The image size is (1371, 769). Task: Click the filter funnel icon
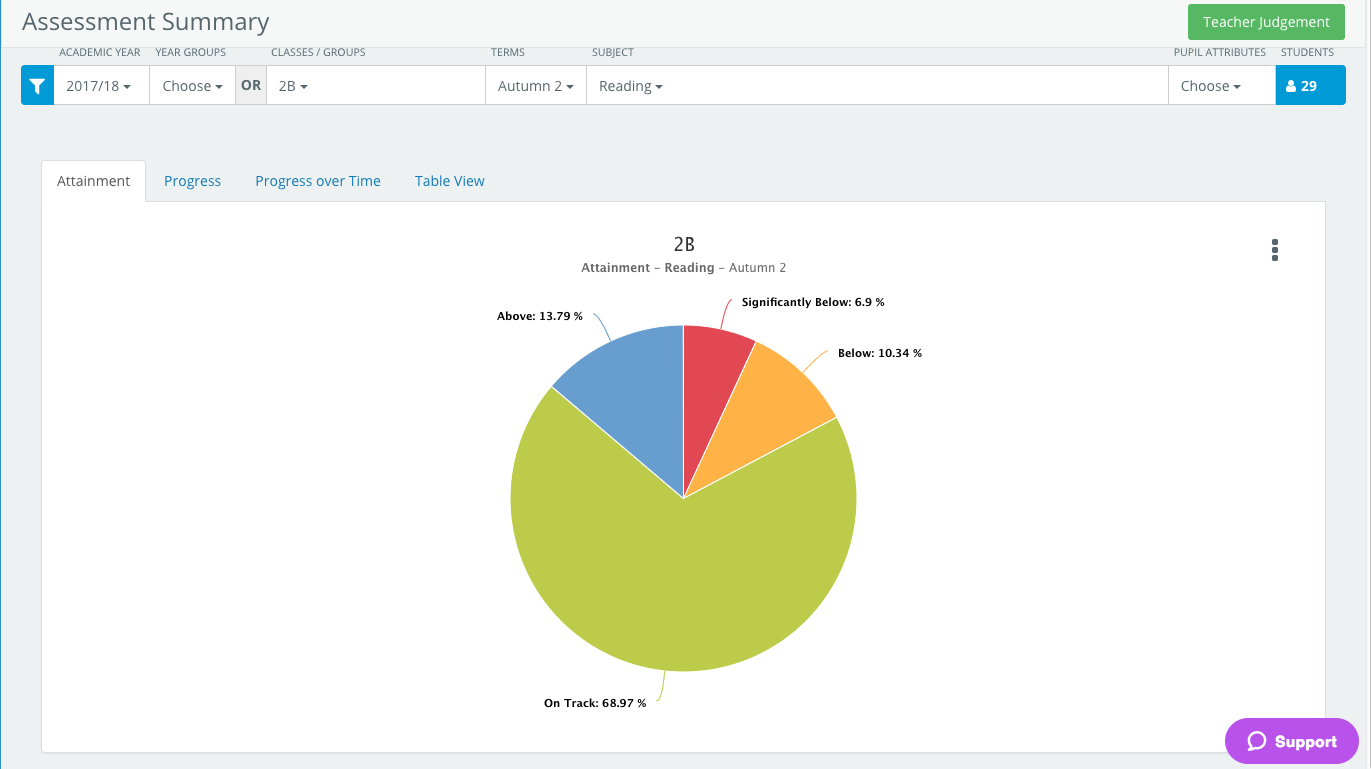37,85
